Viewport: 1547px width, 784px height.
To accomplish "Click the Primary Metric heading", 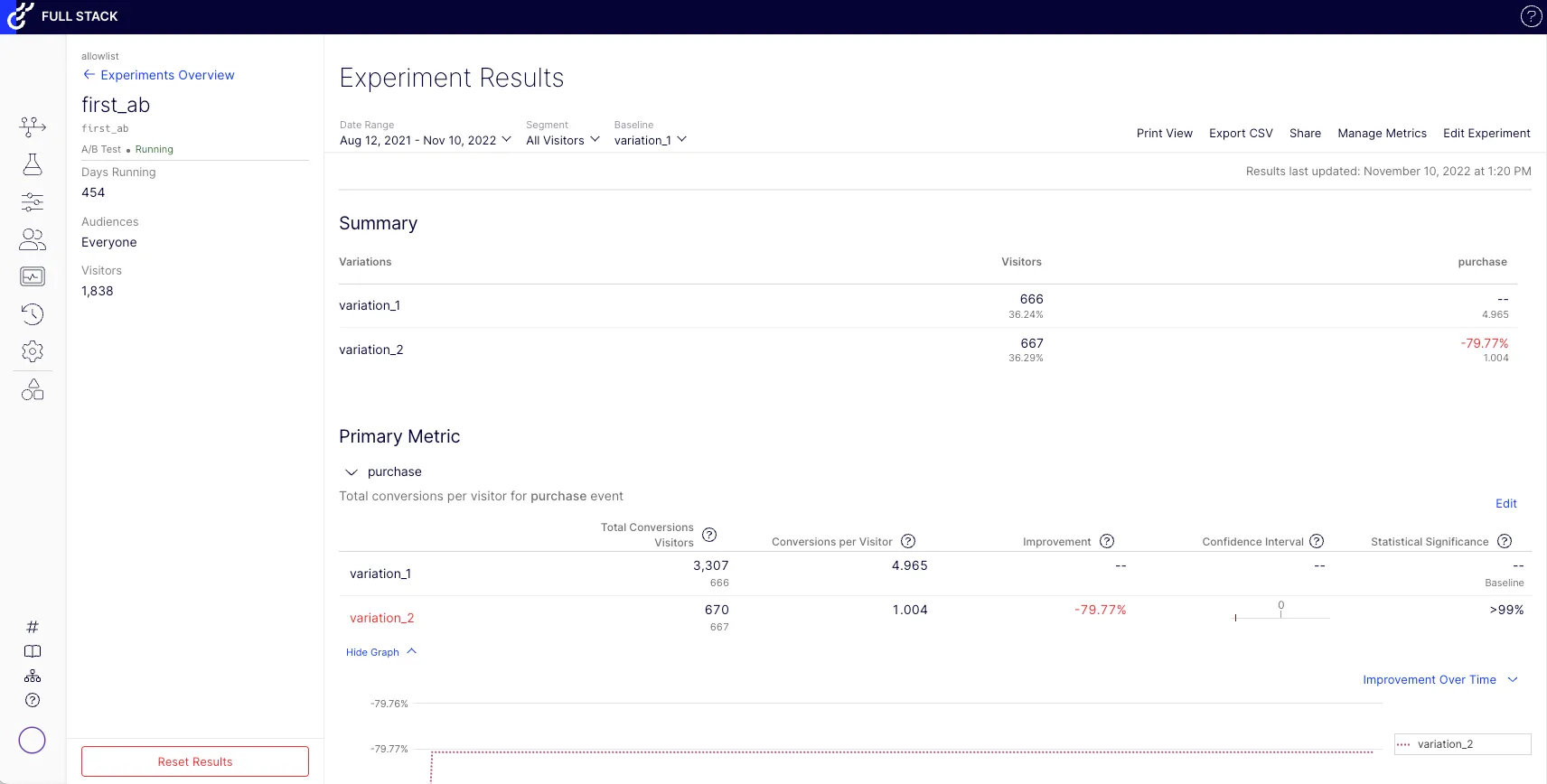I will (x=399, y=436).
